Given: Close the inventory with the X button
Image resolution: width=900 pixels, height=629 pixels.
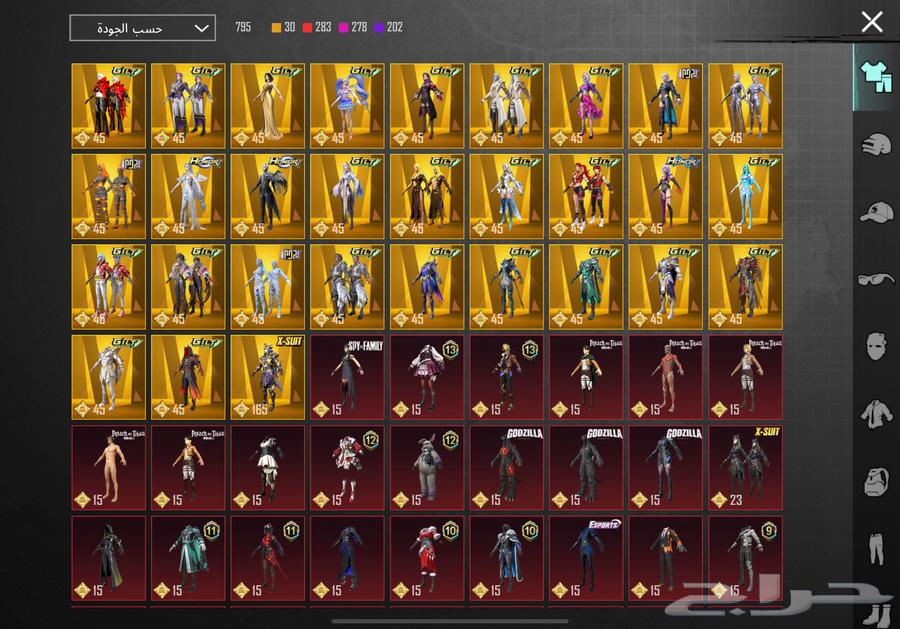Looking at the screenshot, I should 872,22.
